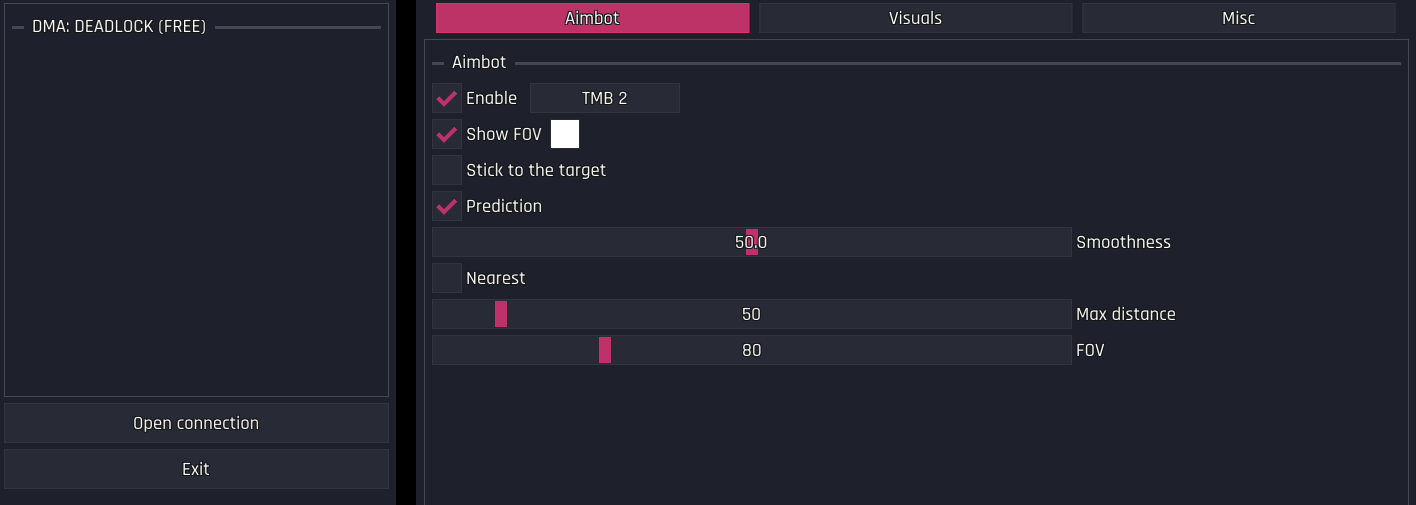
Task: Open the white FOV color swatch
Action: 565,134
